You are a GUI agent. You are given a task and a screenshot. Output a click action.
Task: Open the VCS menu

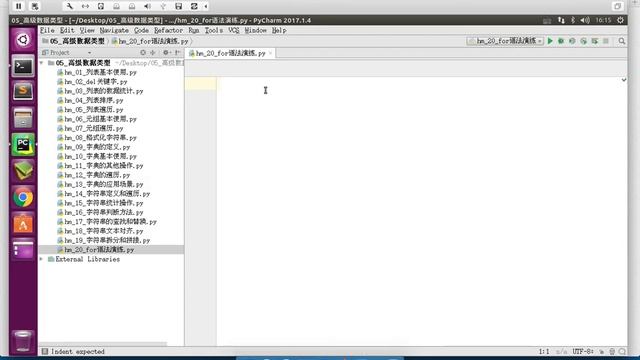tap(233, 31)
